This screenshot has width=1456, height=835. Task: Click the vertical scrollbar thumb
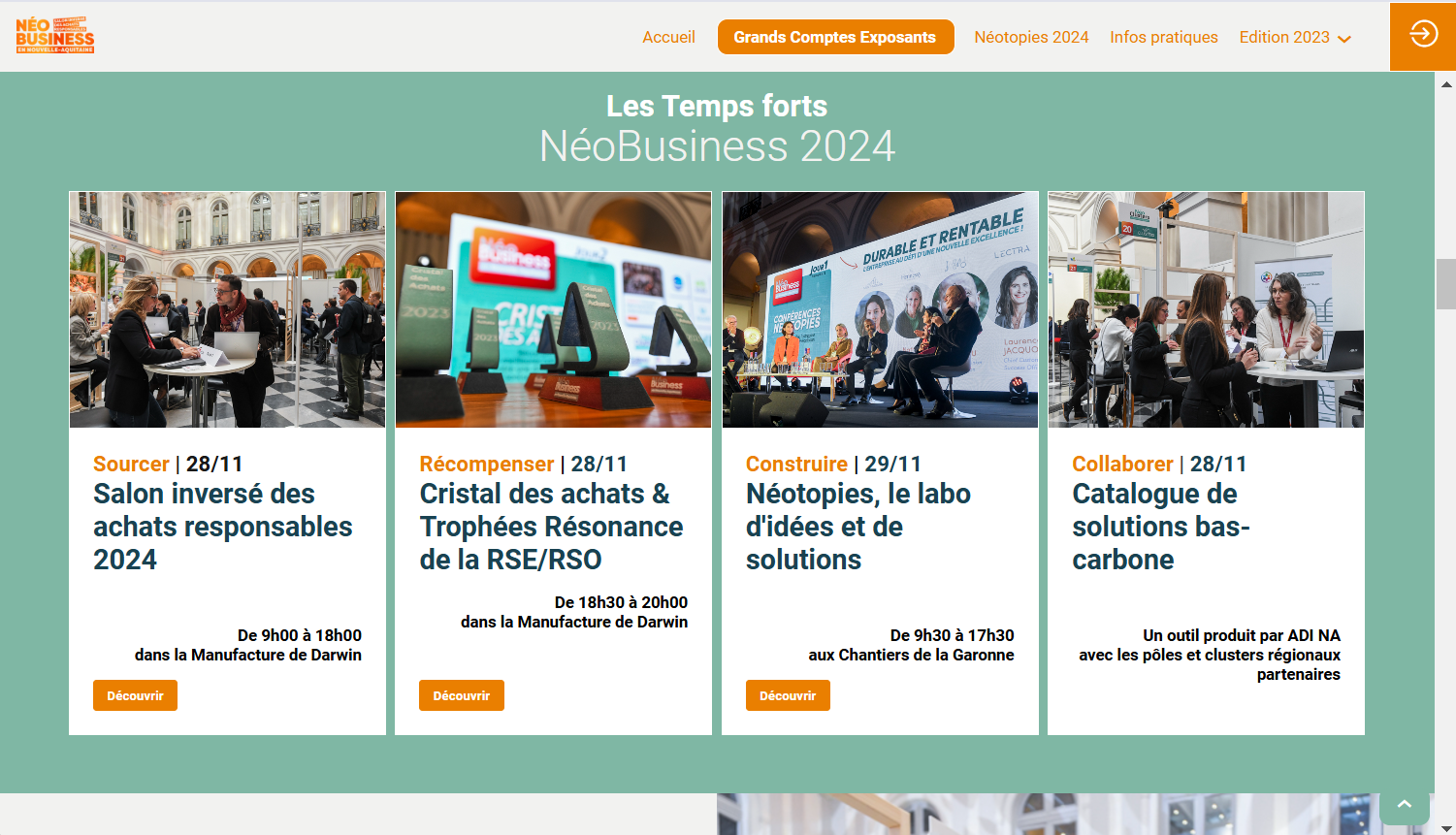click(x=1446, y=283)
